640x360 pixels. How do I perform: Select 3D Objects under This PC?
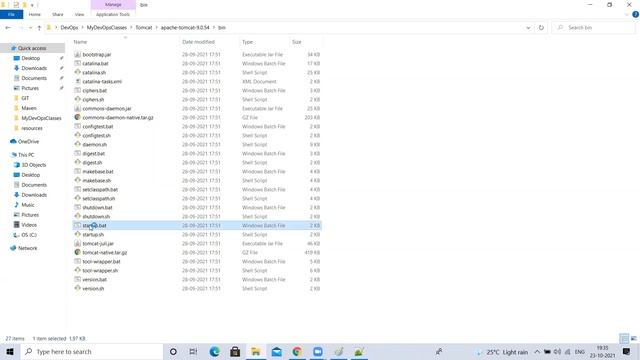(x=33, y=165)
